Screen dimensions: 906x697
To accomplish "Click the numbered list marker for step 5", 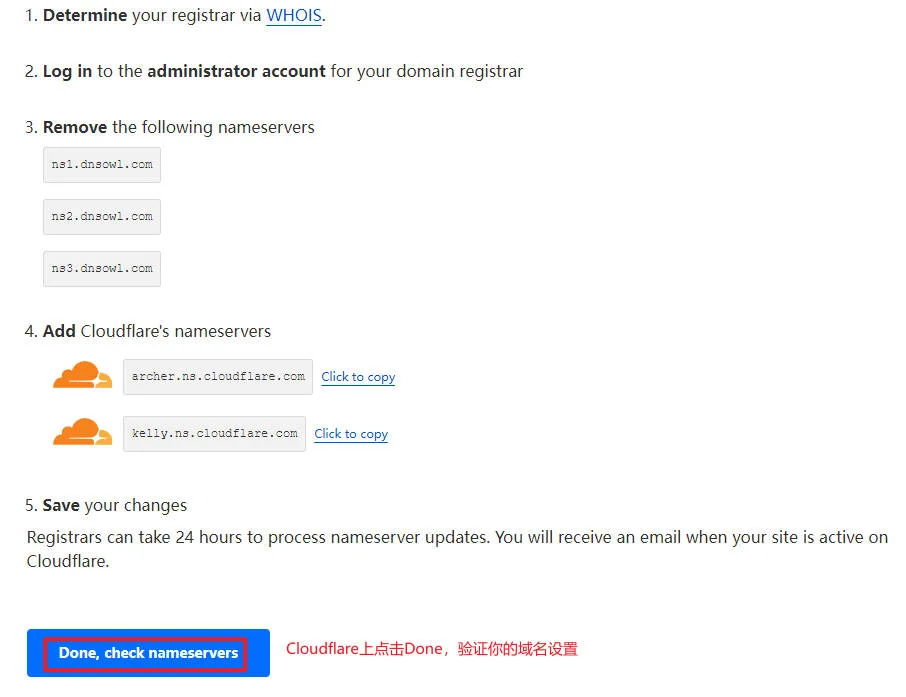I will [28, 505].
